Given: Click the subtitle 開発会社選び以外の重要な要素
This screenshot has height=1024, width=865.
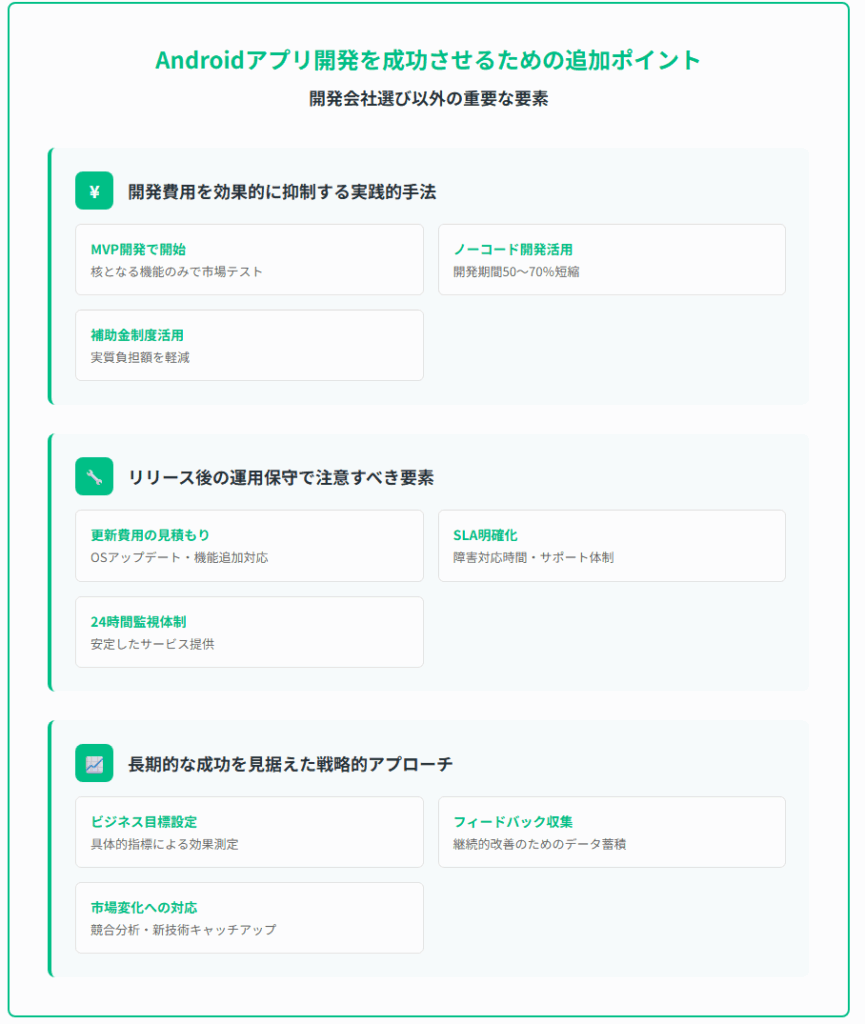Looking at the screenshot, I should [x=428, y=100].
